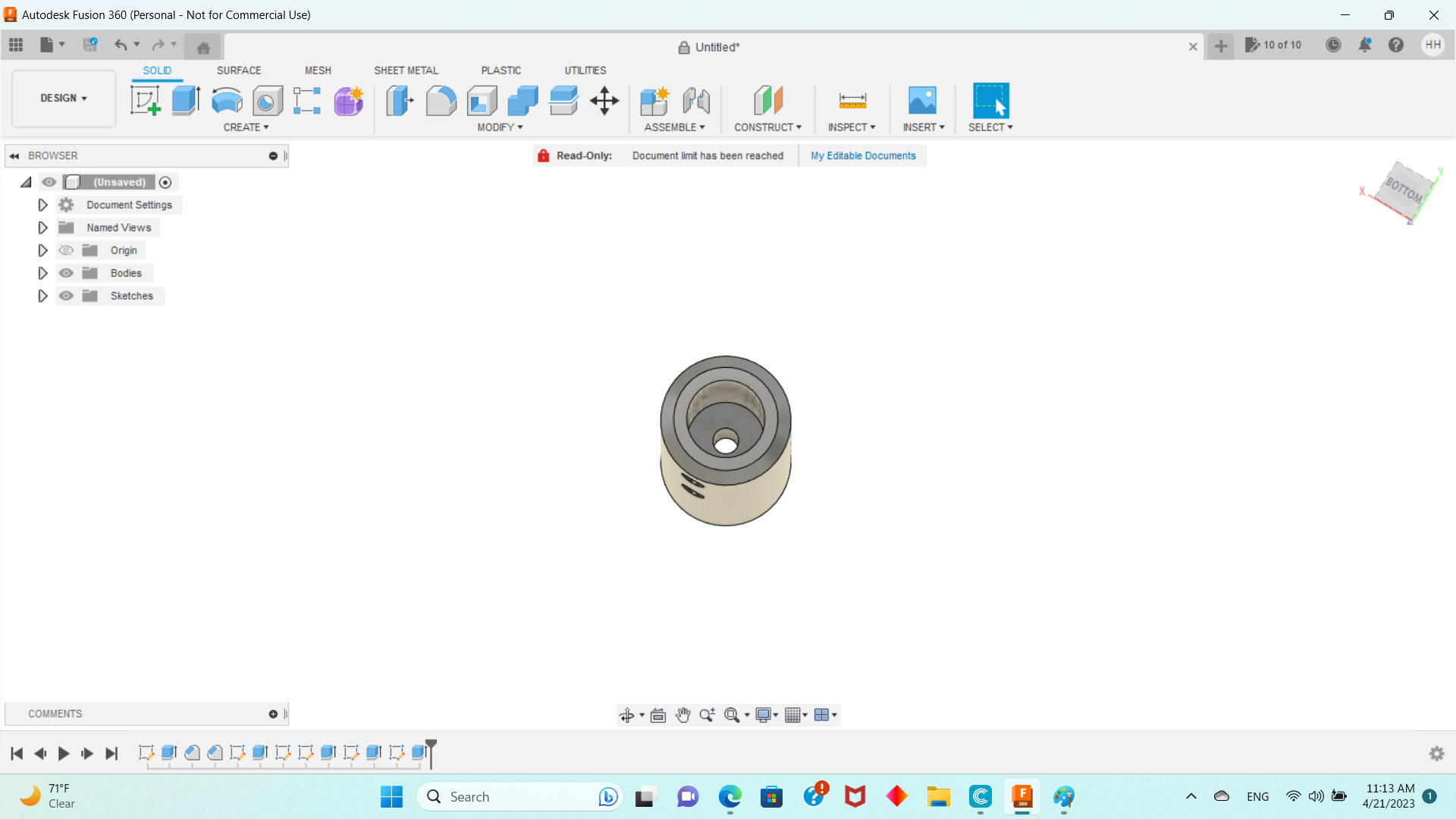Screen dimensions: 1456x819
Task: Click the BOTTOM face of ViewCube
Action: click(1404, 189)
